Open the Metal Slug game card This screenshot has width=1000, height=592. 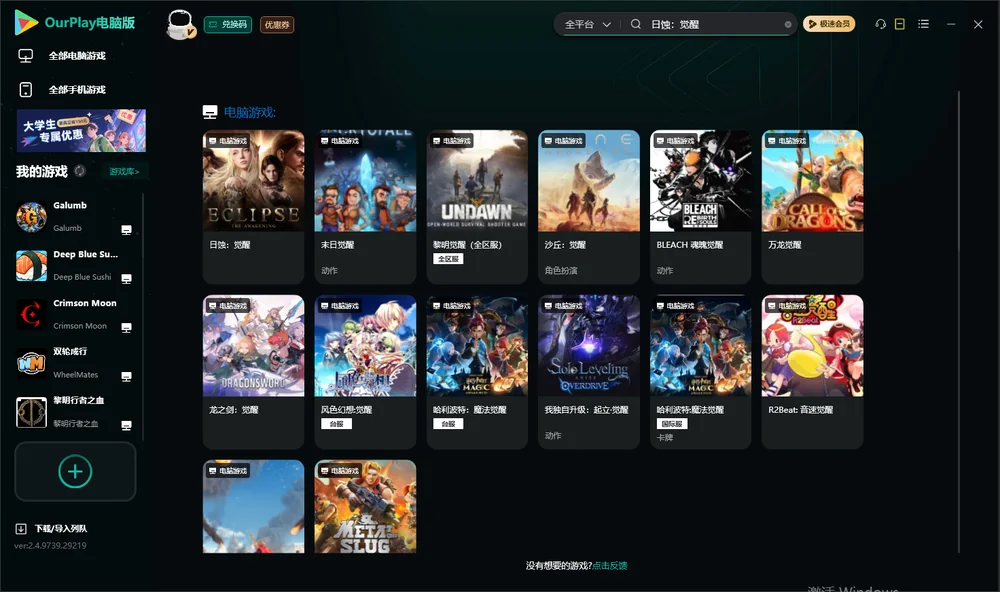tap(365, 507)
